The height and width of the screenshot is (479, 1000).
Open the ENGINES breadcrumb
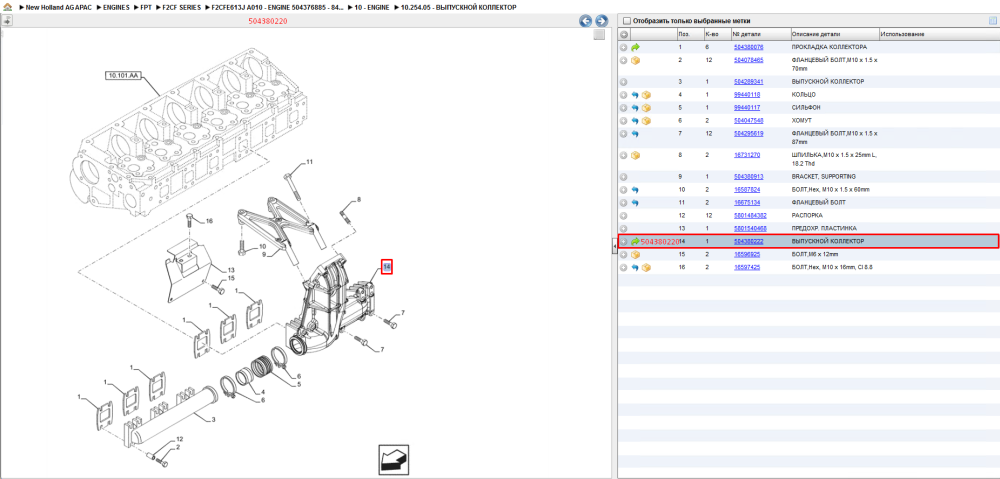click(116, 7)
